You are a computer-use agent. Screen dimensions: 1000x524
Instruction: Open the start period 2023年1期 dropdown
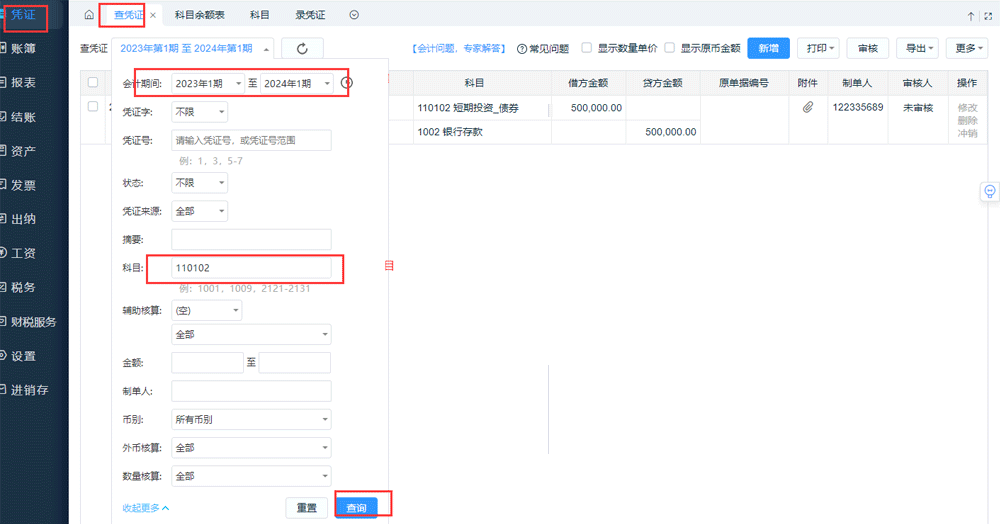point(208,83)
